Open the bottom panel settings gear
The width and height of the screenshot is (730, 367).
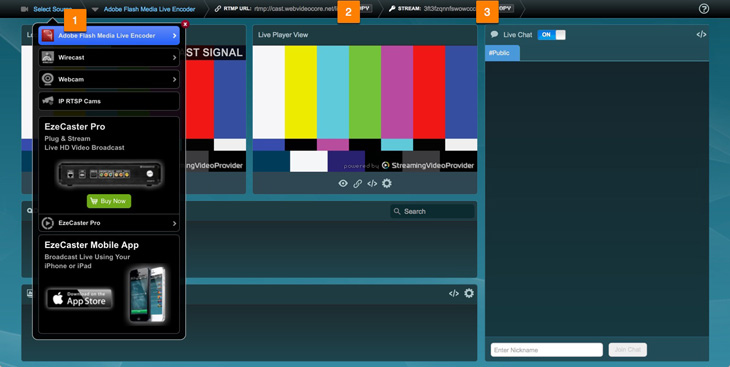(469, 293)
